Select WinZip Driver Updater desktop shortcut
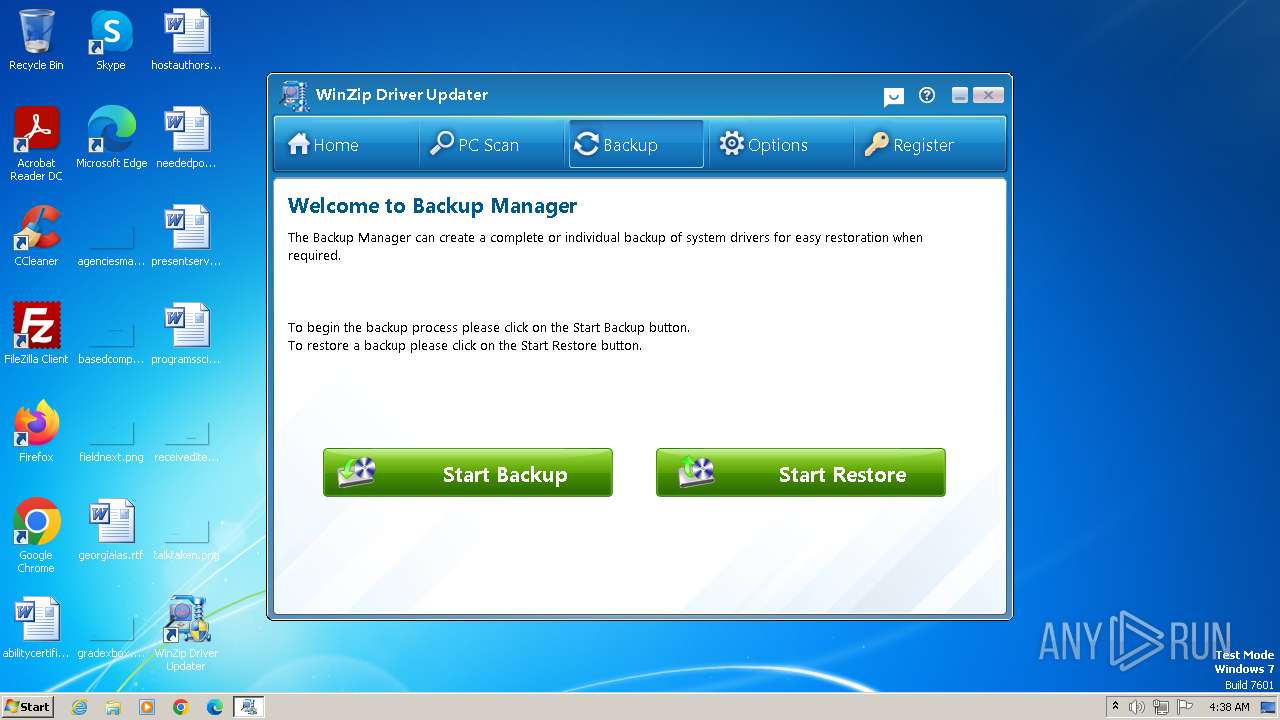The height and width of the screenshot is (720, 1280). 186,634
